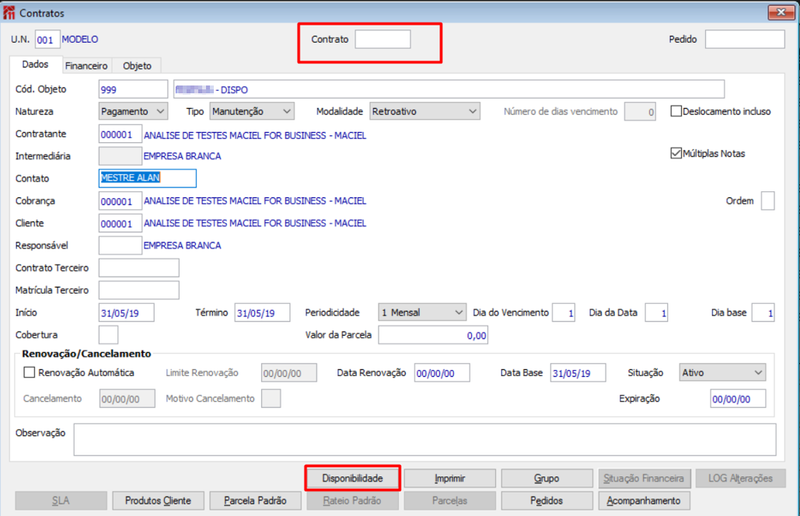Screen dimensions: 800x516
Task: Click the Término date field
Action: click(262, 312)
